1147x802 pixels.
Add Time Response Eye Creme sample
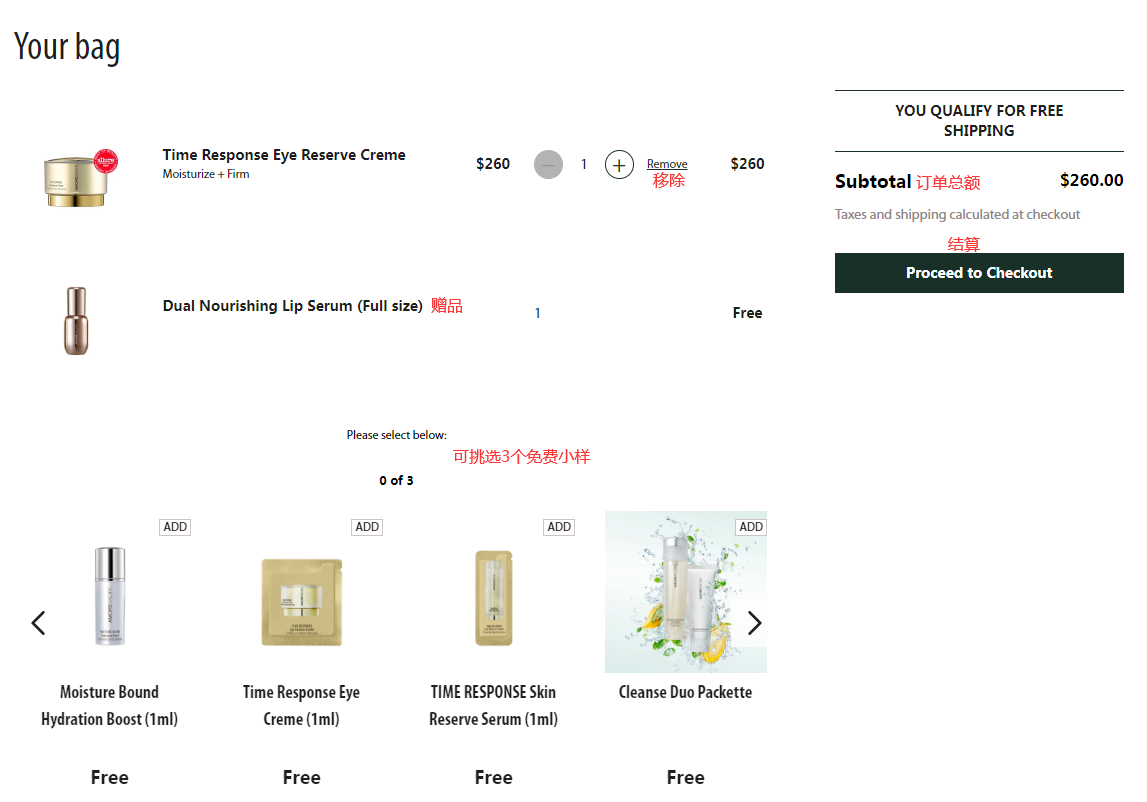pos(367,527)
